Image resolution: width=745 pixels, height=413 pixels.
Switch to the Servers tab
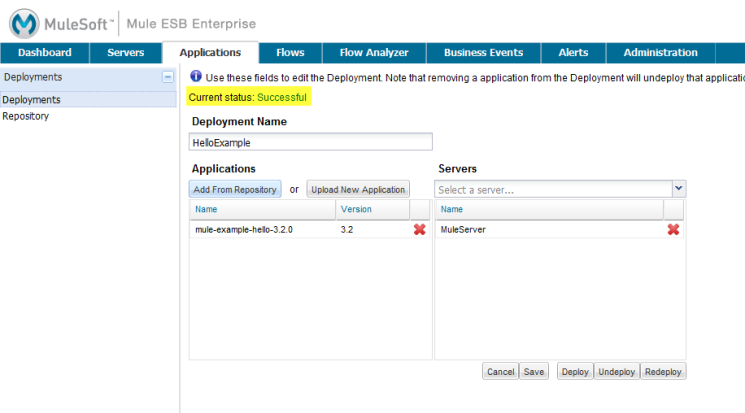[x=126, y=53]
